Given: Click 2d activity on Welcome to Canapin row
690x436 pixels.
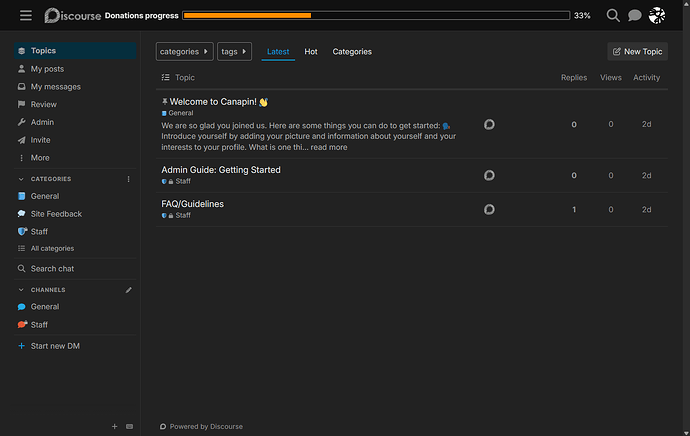Looking at the screenshot, I should [x=646, y=125].
